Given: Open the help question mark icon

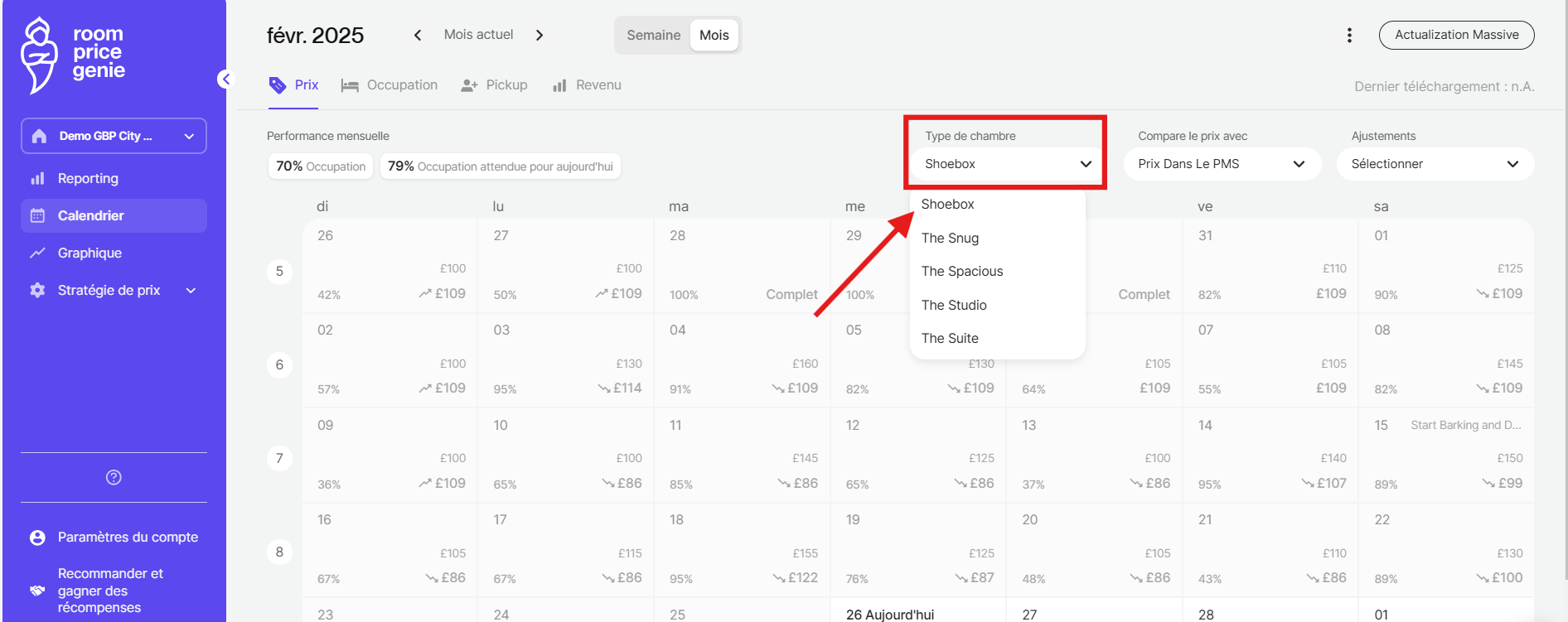Looking at the screenshot, I should (114, 477).
